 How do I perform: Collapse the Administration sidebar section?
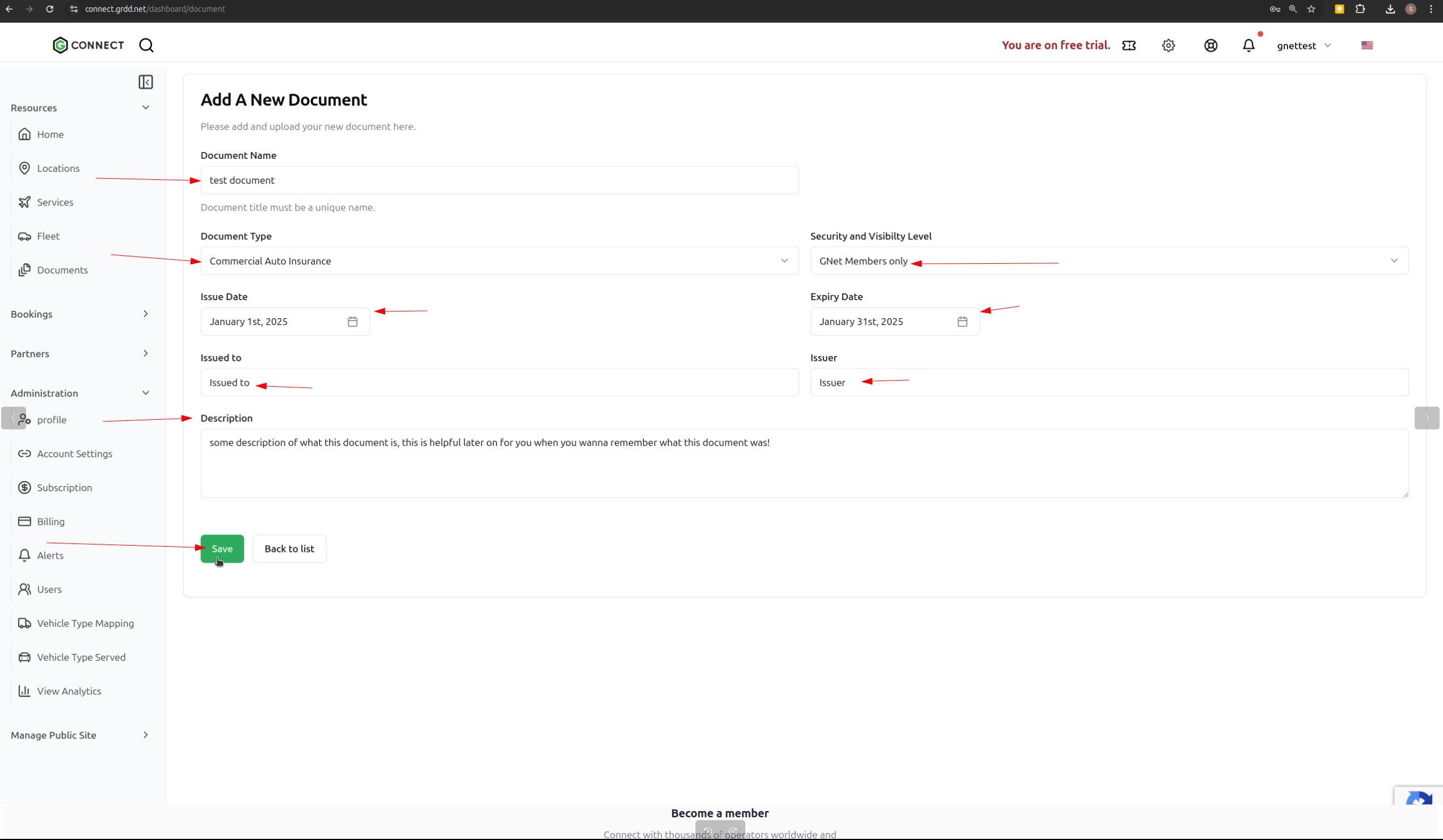pyautogui.click(x=80, y=393)
